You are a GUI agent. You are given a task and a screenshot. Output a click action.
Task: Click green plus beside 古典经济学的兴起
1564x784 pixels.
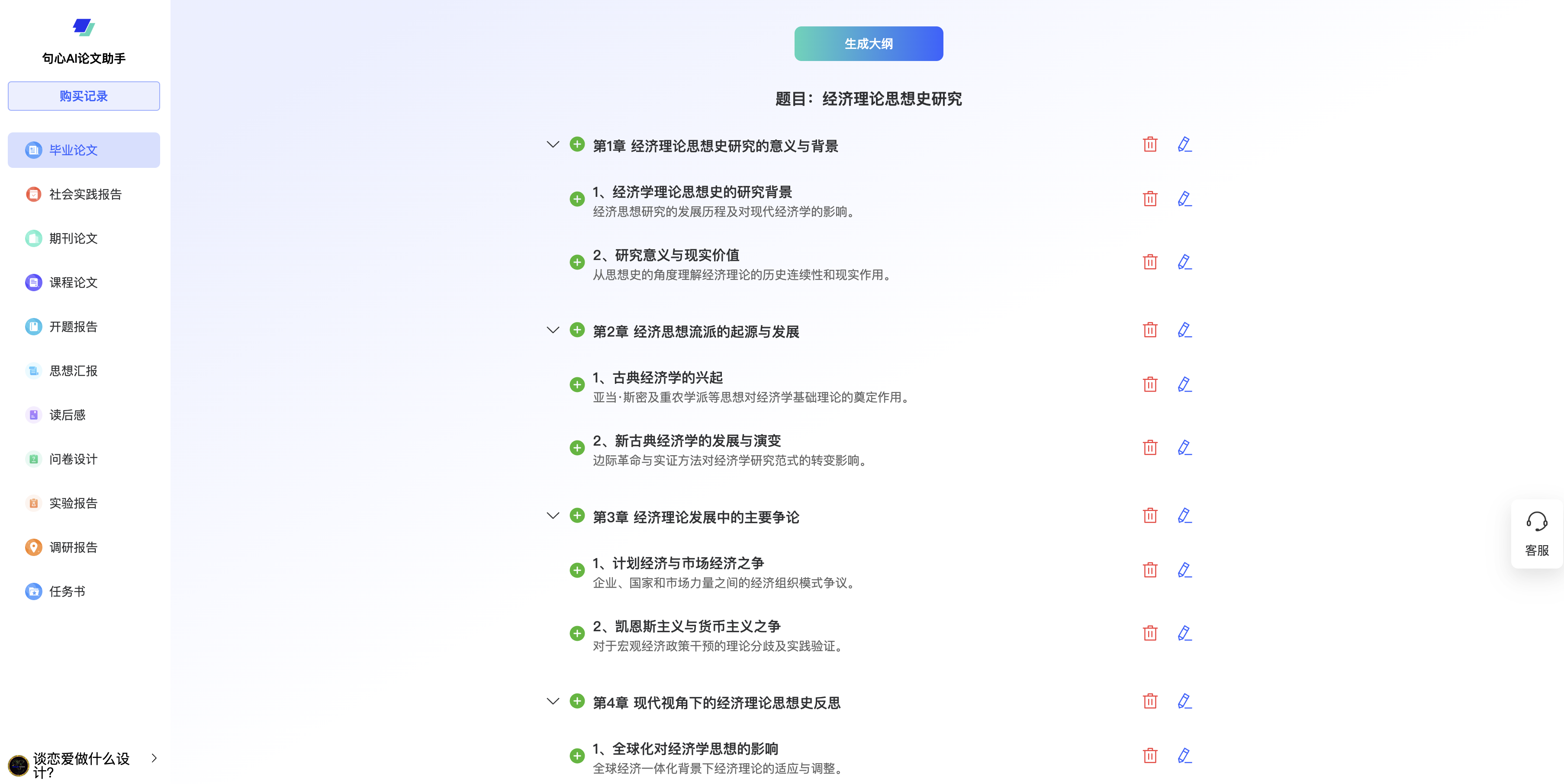point(577,385)
